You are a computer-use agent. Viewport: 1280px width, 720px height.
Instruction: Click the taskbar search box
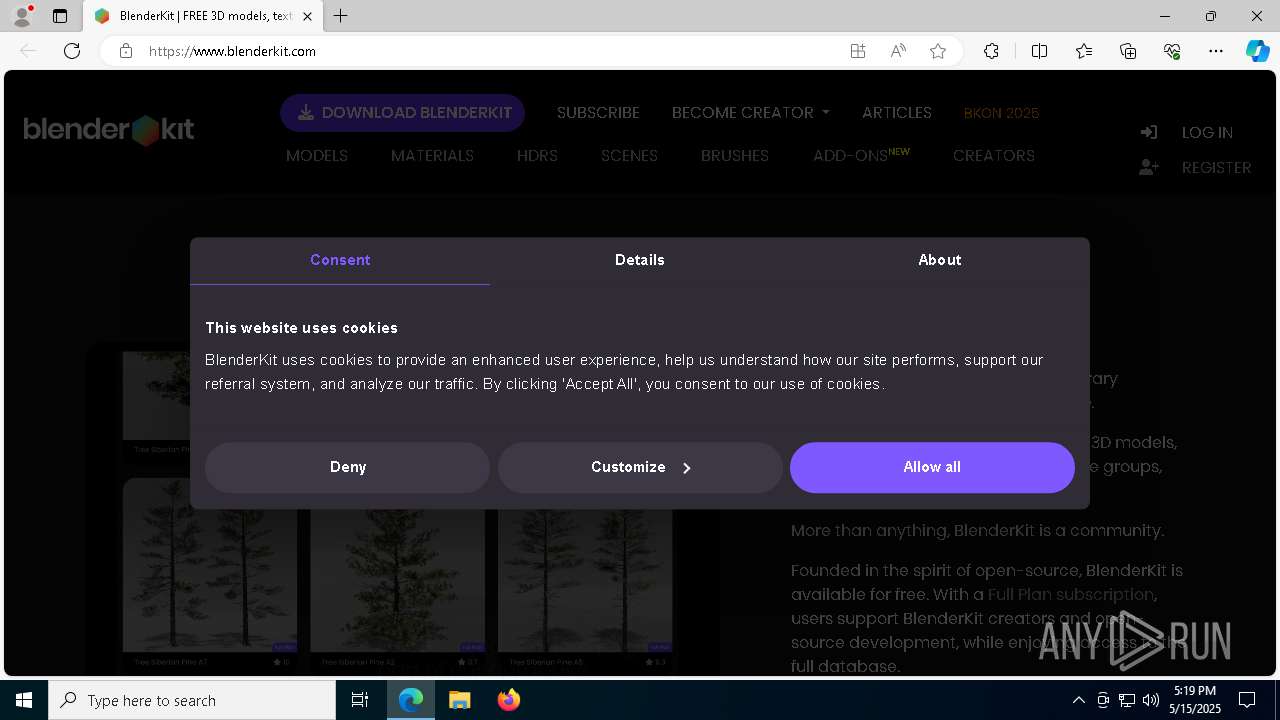coord(192,700)
